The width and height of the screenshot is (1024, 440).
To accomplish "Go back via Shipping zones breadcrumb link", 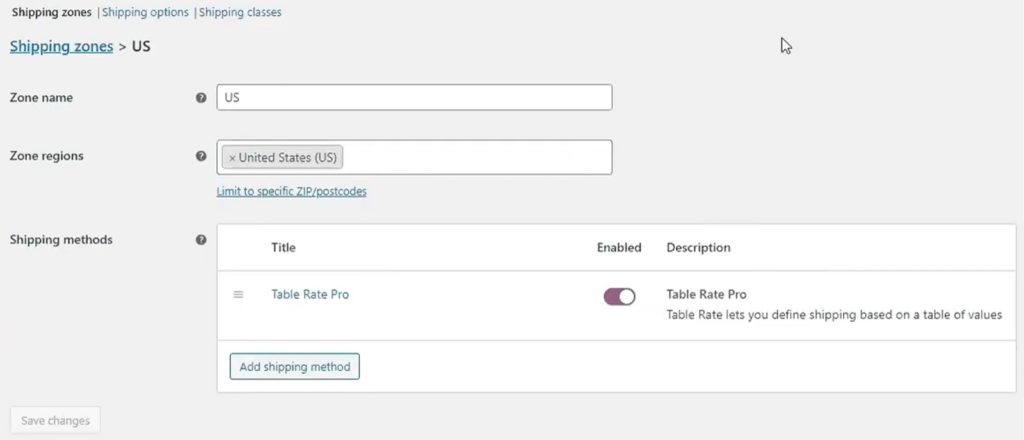I will pyautogui.click(x=61, y=46).
